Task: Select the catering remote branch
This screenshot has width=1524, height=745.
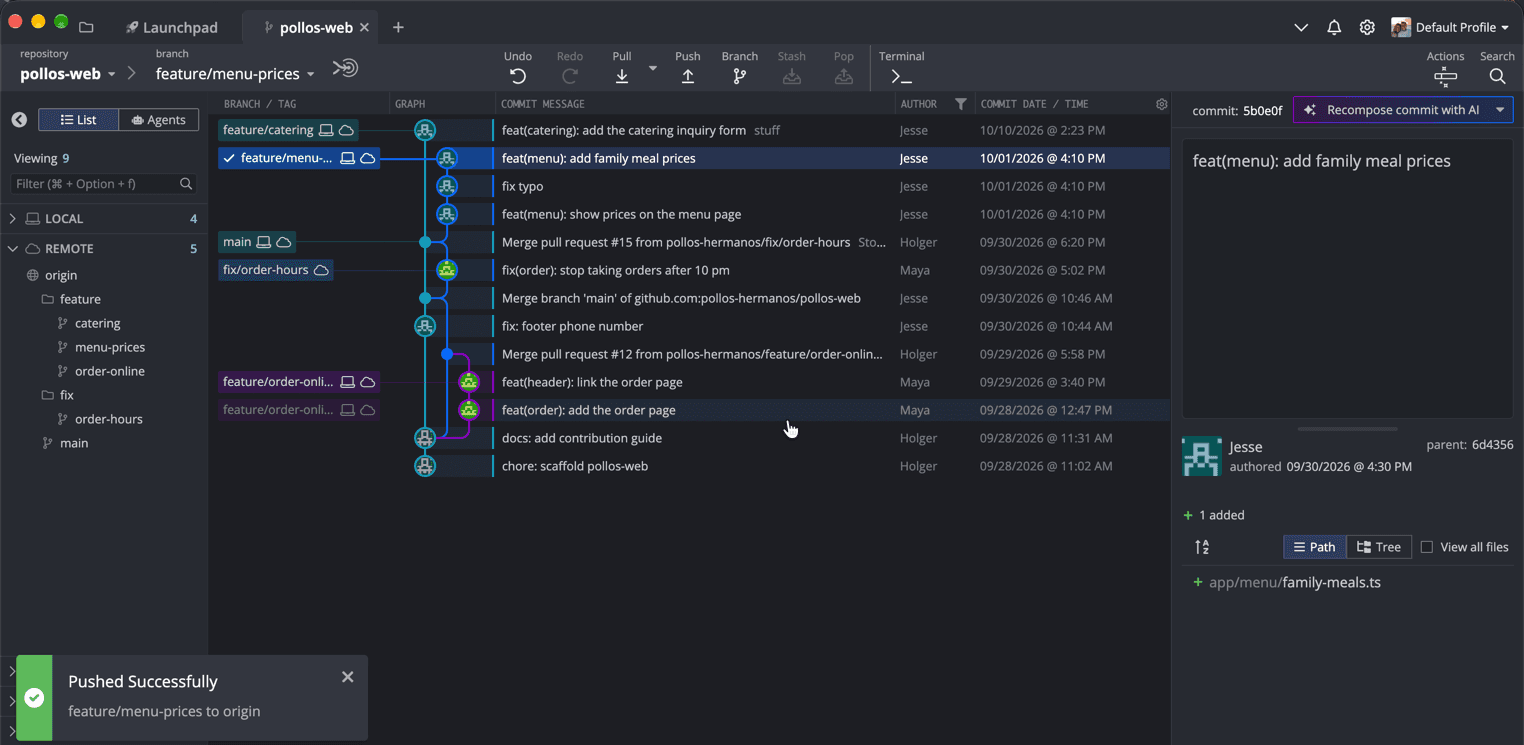Action: click(x=97, y=323)
